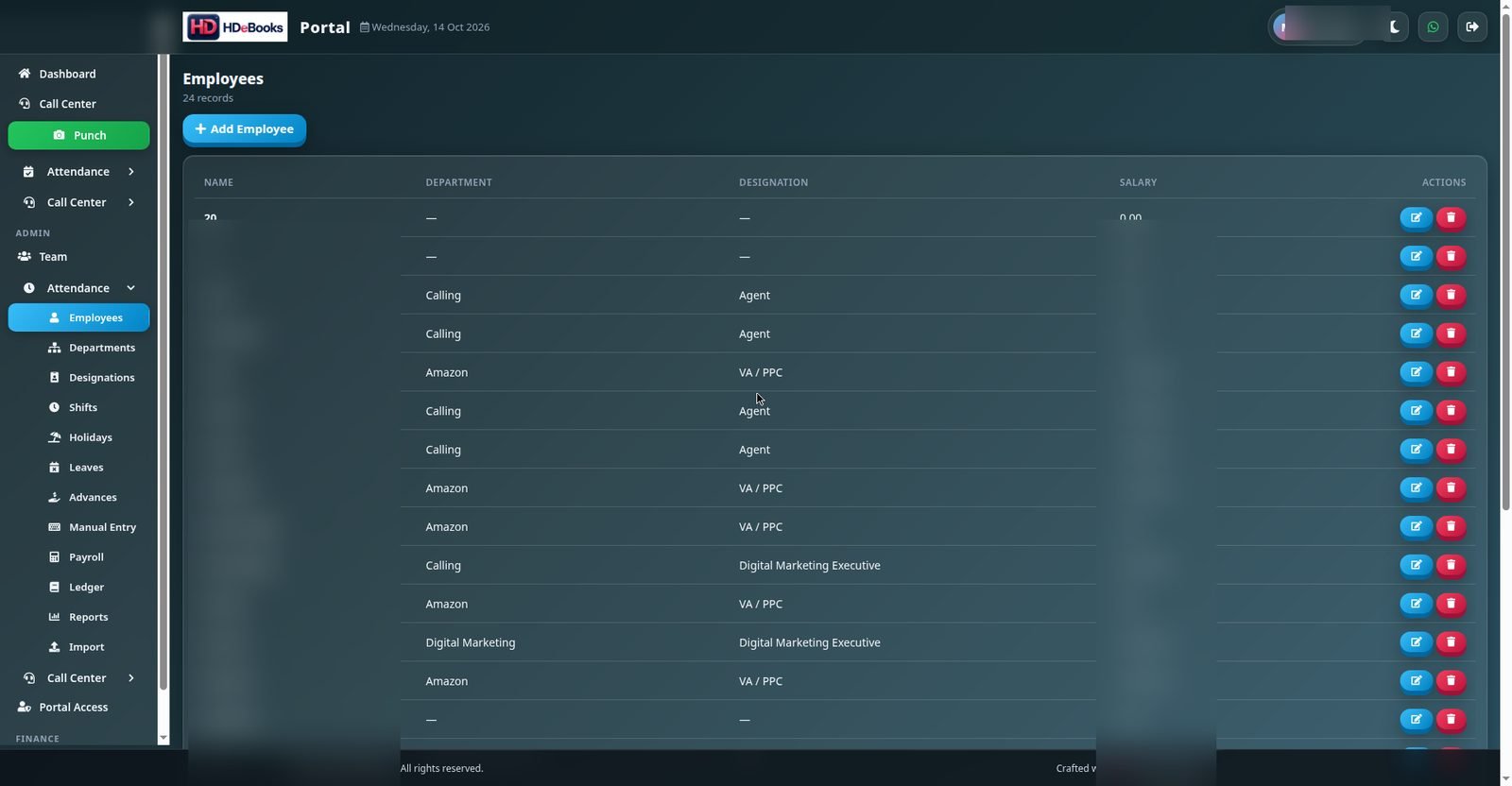Viewport: 1512px width, 786px height.
Task: Open Payroll via its calculator icon
Action: (54, 557)
